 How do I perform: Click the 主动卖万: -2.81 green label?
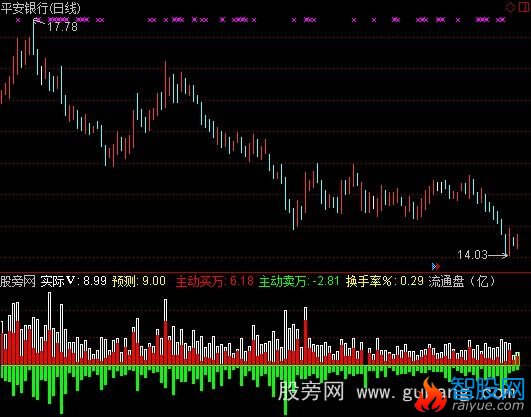coord(299,281)
